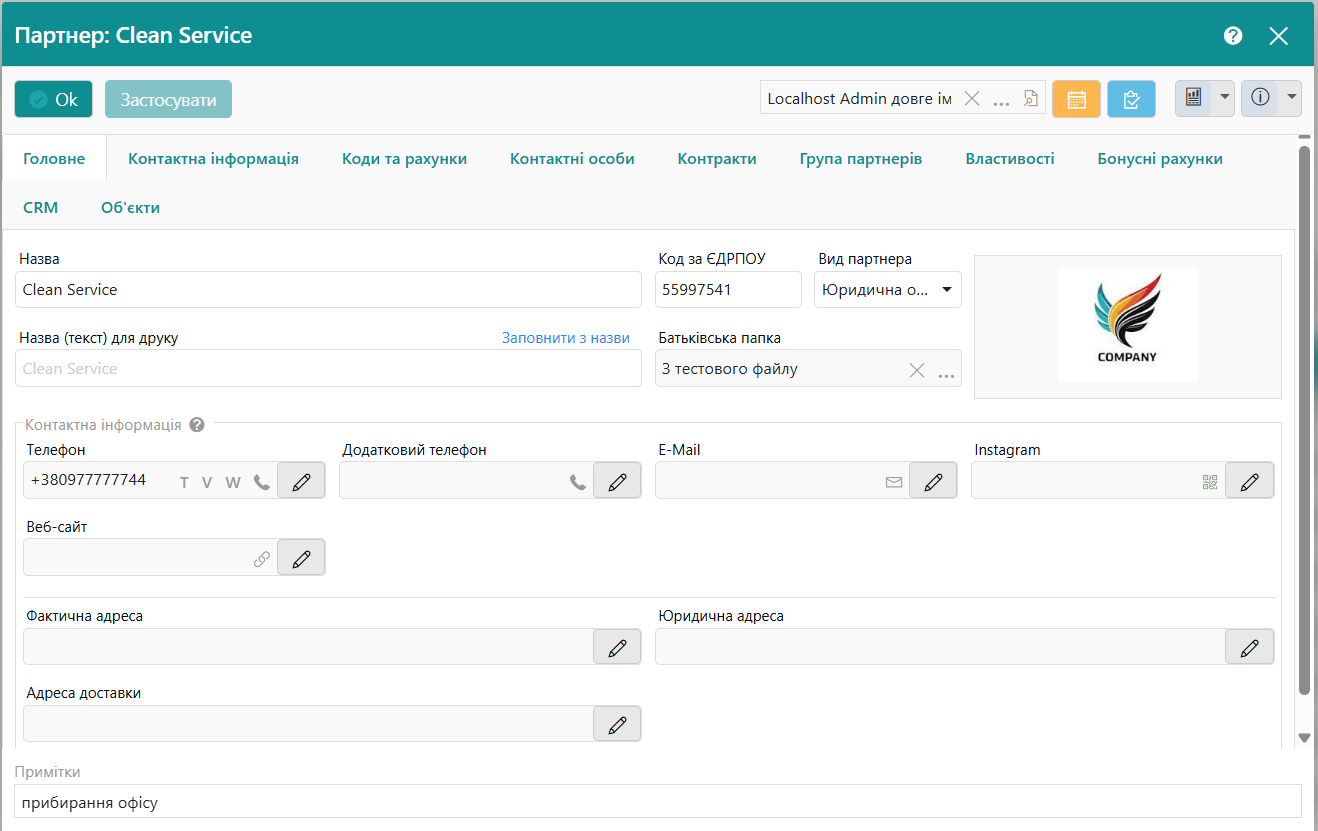Close the Партнер dialog window

(x=1278, y=36)
